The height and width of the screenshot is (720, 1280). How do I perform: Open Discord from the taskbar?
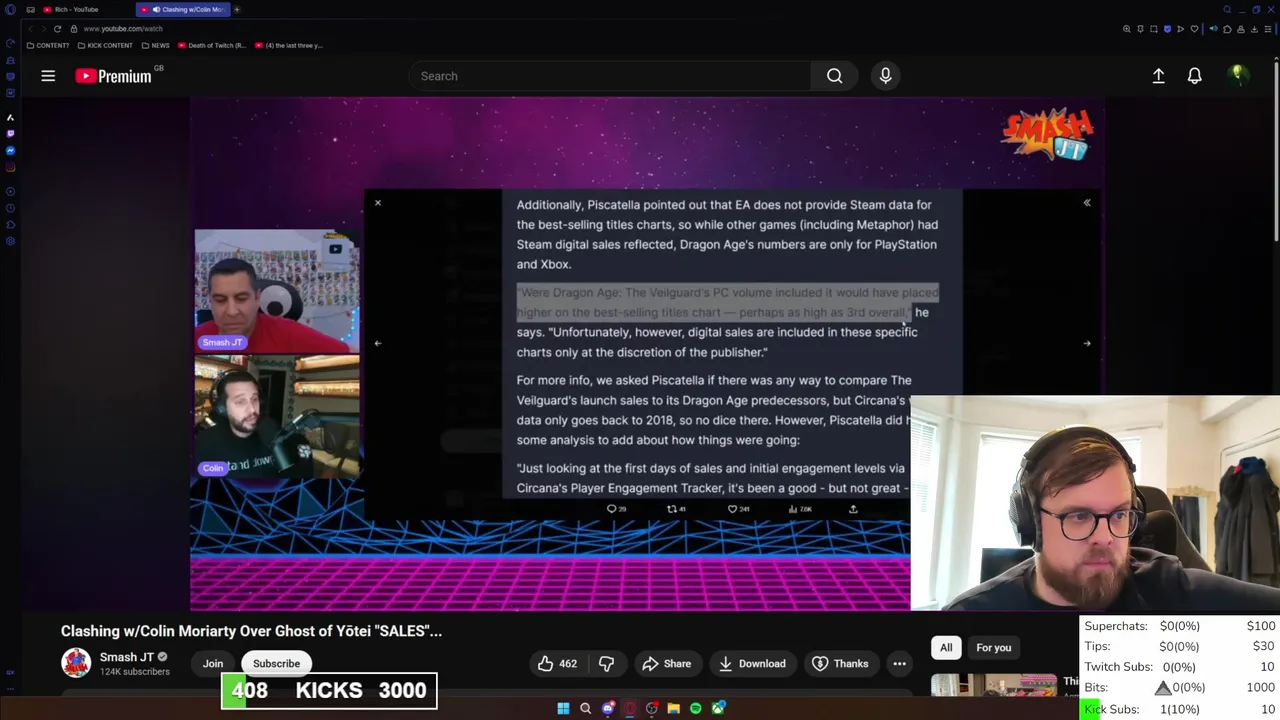coord(608,709)
